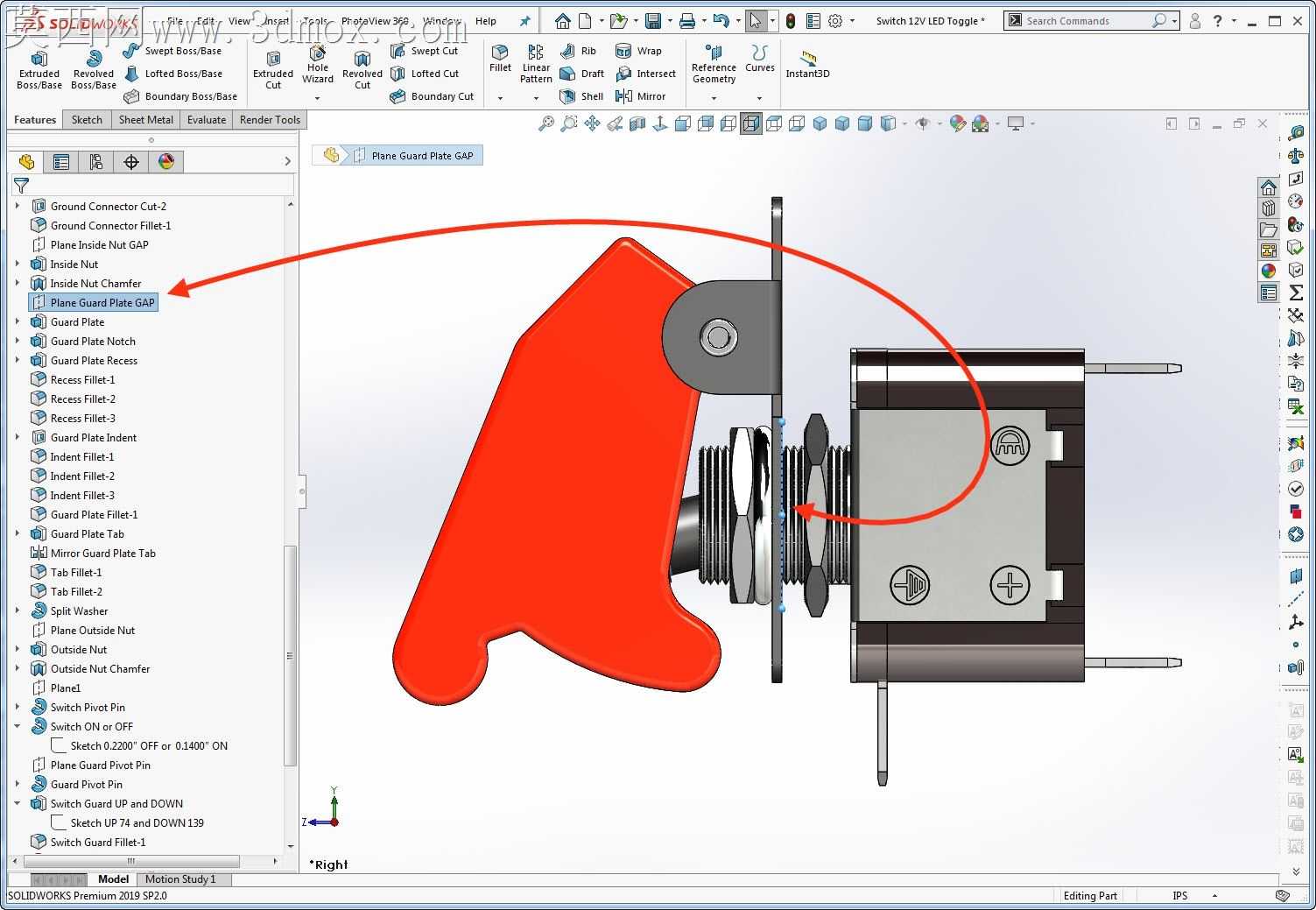This screenshot has height=910, width=1316.
Task: Open the DisplayManager tab icon
Action: tap(166, 162)
